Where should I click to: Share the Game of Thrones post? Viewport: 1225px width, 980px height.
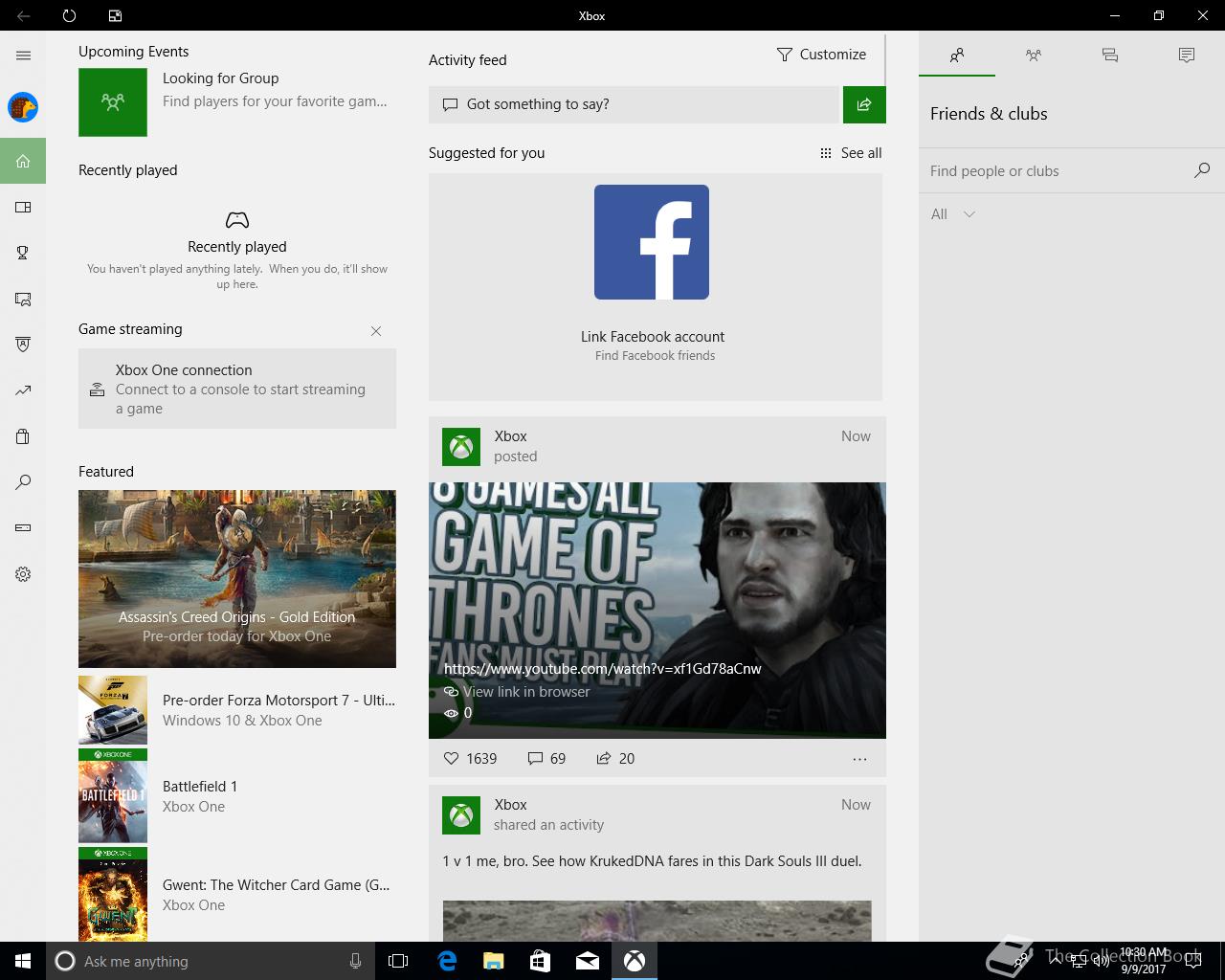pyautogui.click(x=615, y=758)
